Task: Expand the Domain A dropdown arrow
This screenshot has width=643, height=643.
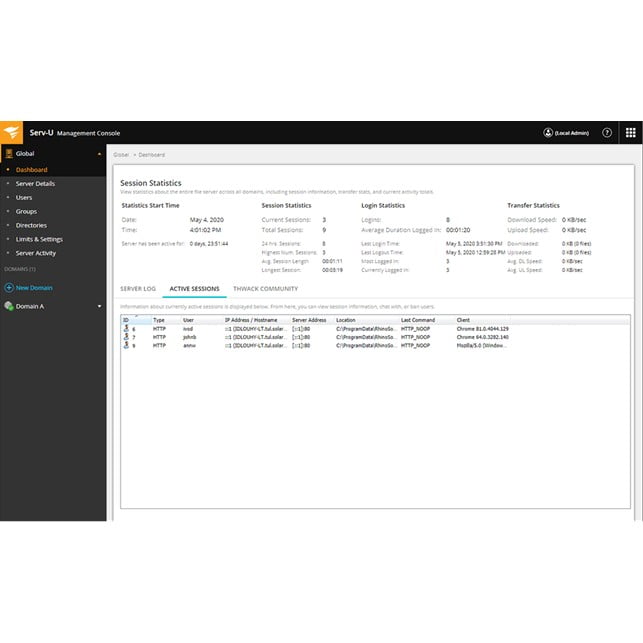Action: click(99, 306)
